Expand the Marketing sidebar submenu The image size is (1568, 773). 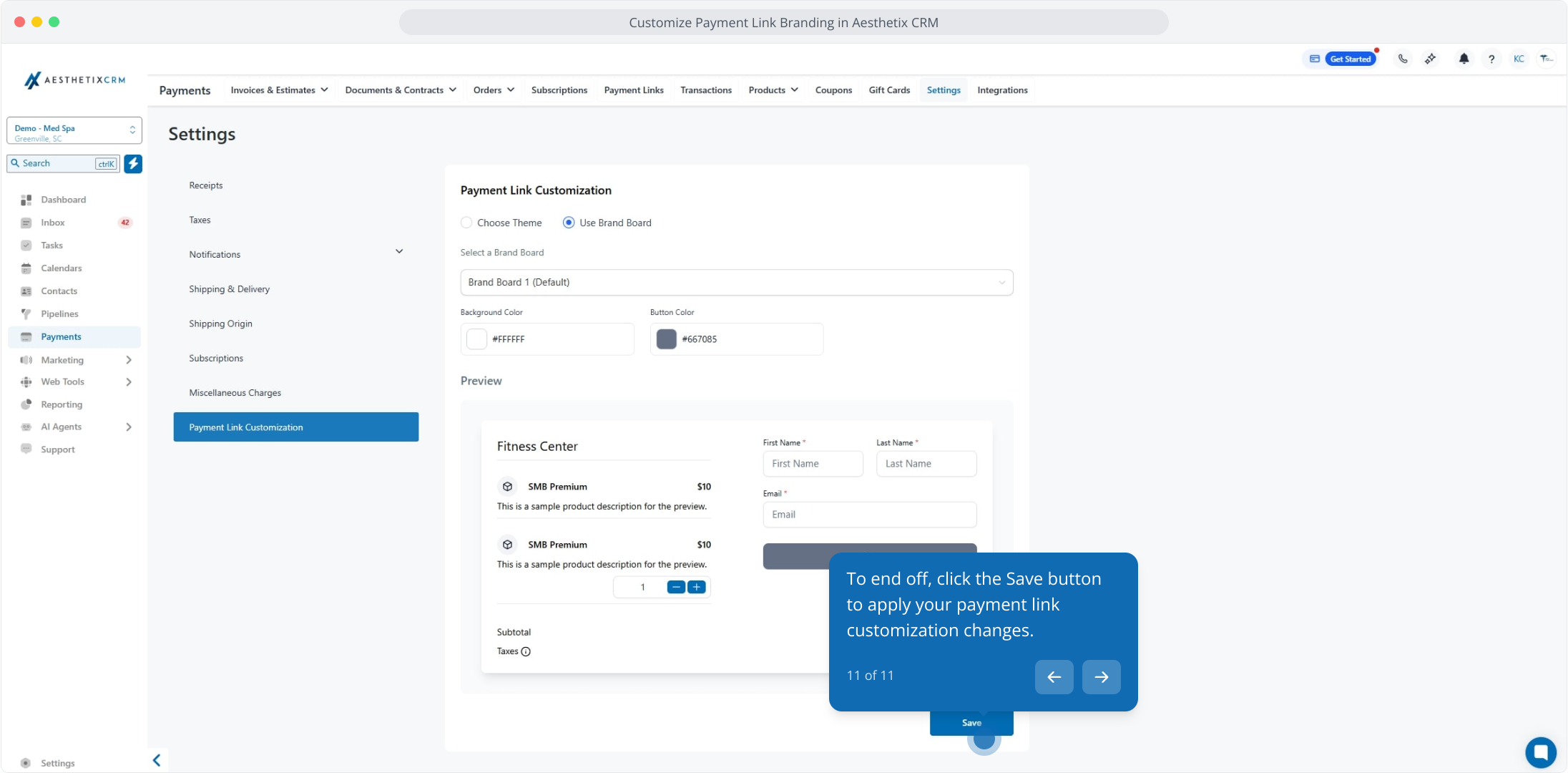(129, 360)
